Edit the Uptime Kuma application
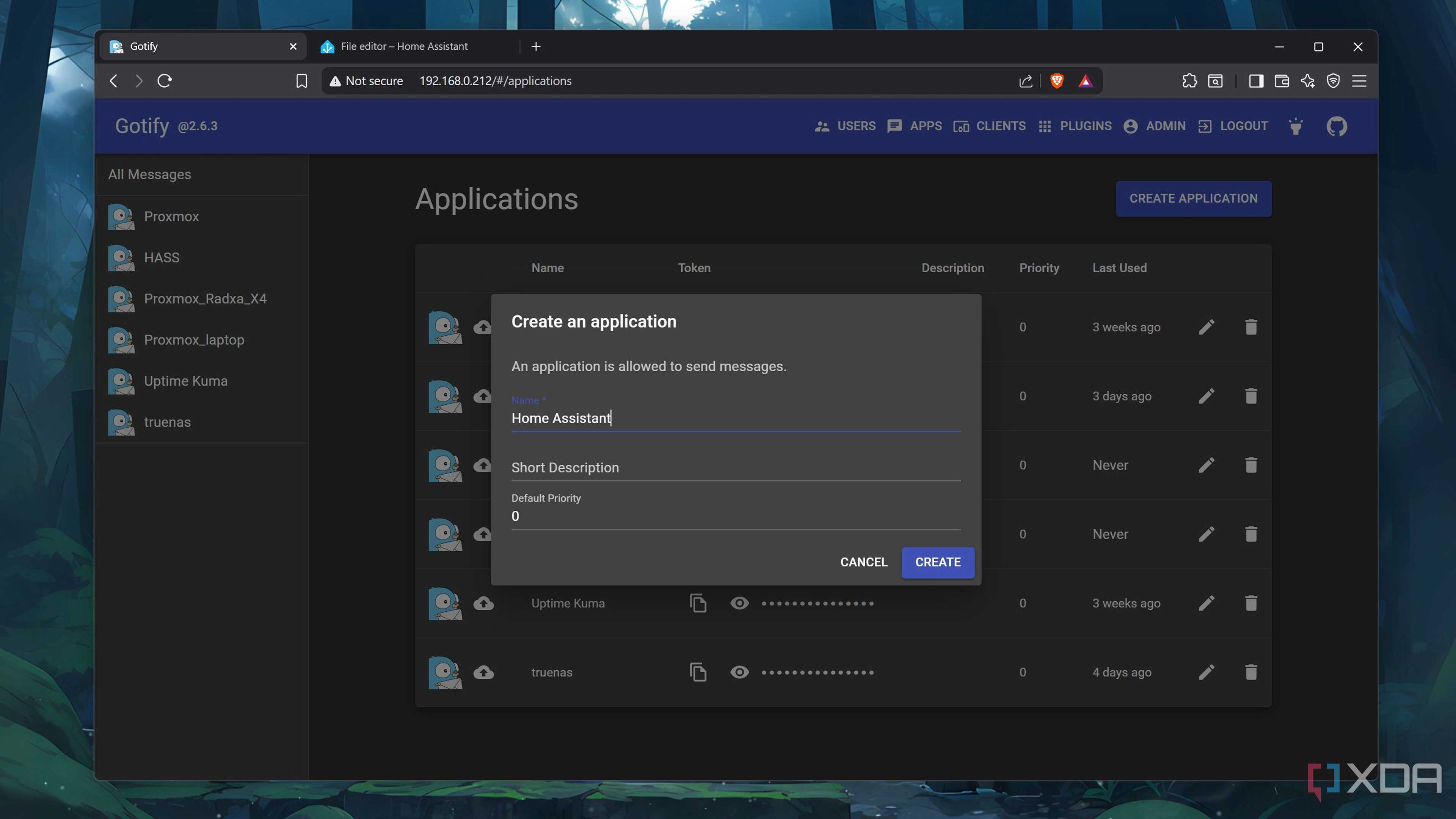Image resolution: width=1456 pixels, height=819 pixels. pyautogui.click(x=1206, y=603)
